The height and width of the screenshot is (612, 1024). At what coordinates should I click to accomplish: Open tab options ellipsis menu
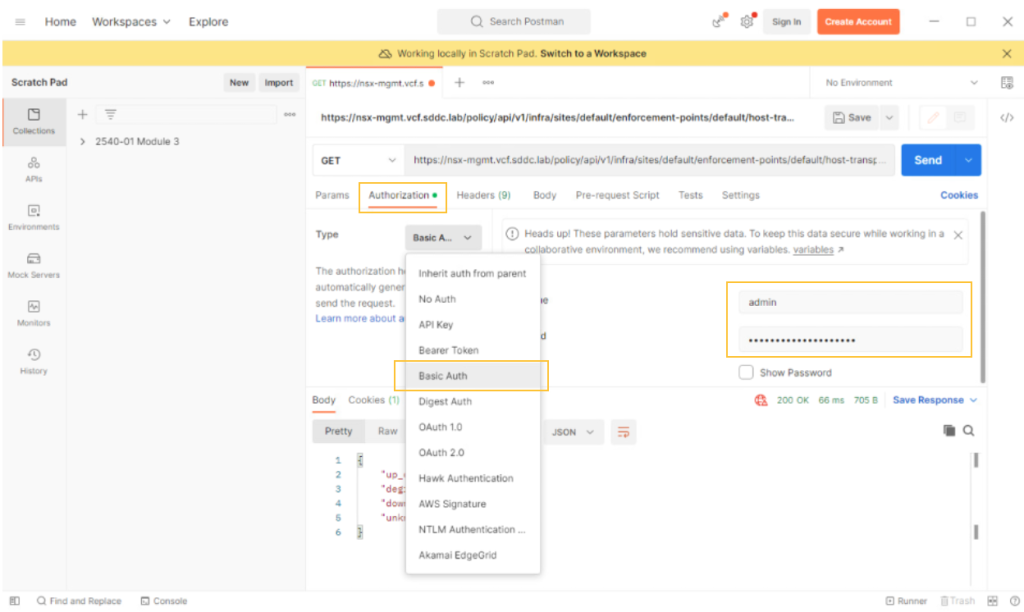(488, 82)
